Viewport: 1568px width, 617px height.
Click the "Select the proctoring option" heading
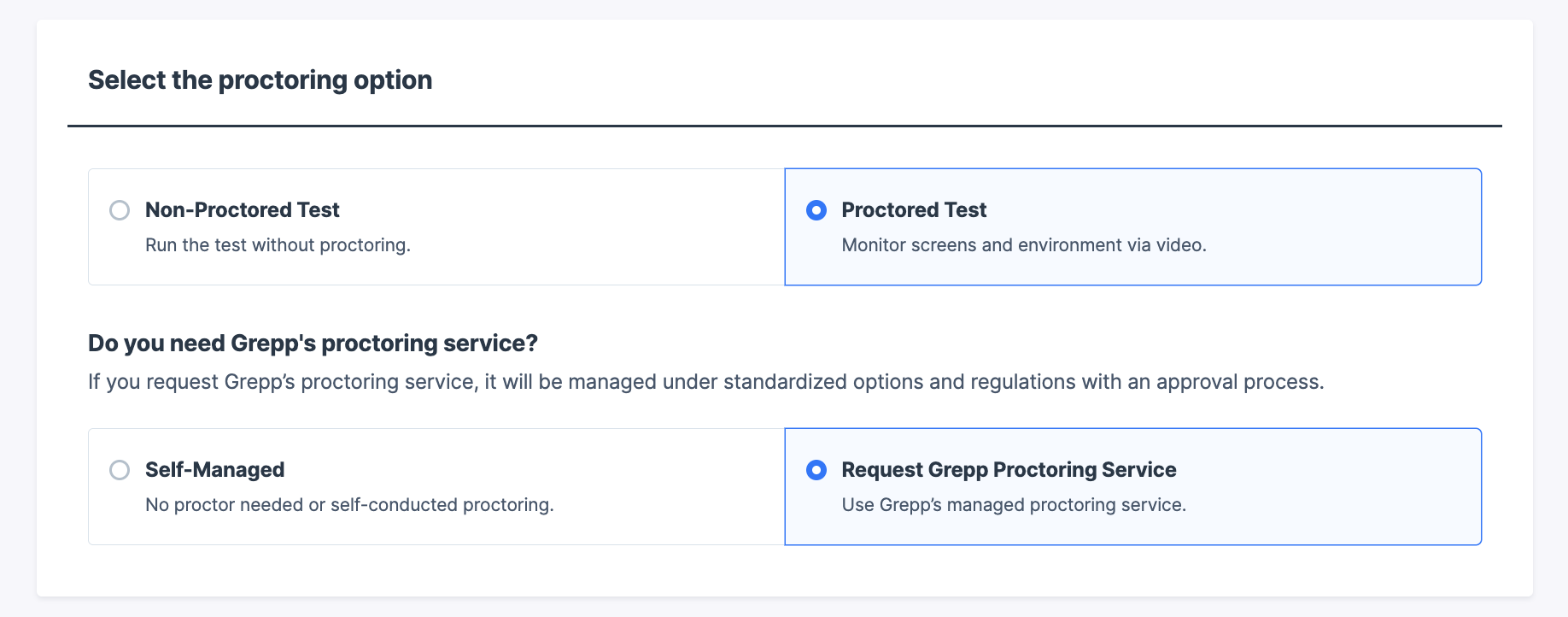pyautogui.click(x=260, y=80)
